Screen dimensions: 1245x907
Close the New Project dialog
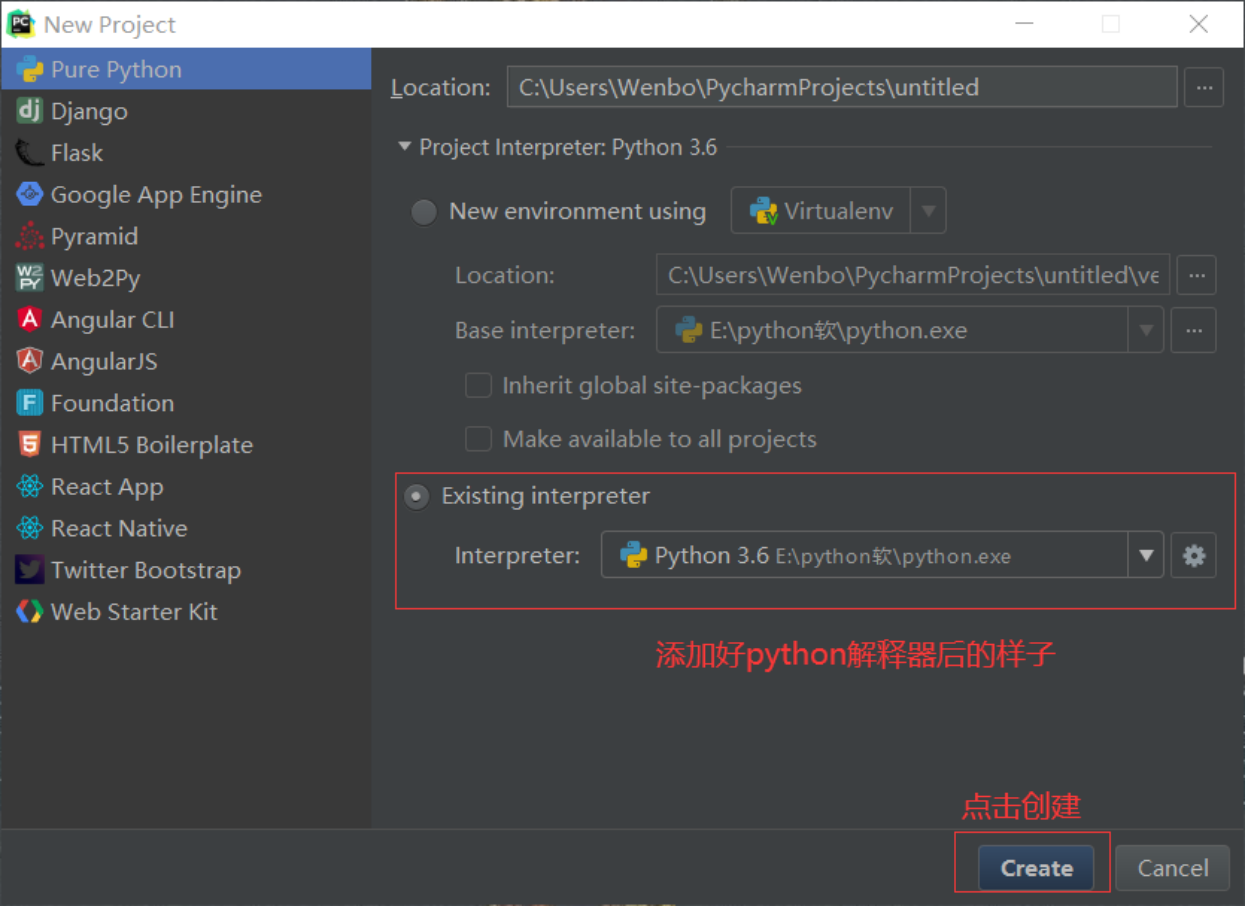point(1199,24)
